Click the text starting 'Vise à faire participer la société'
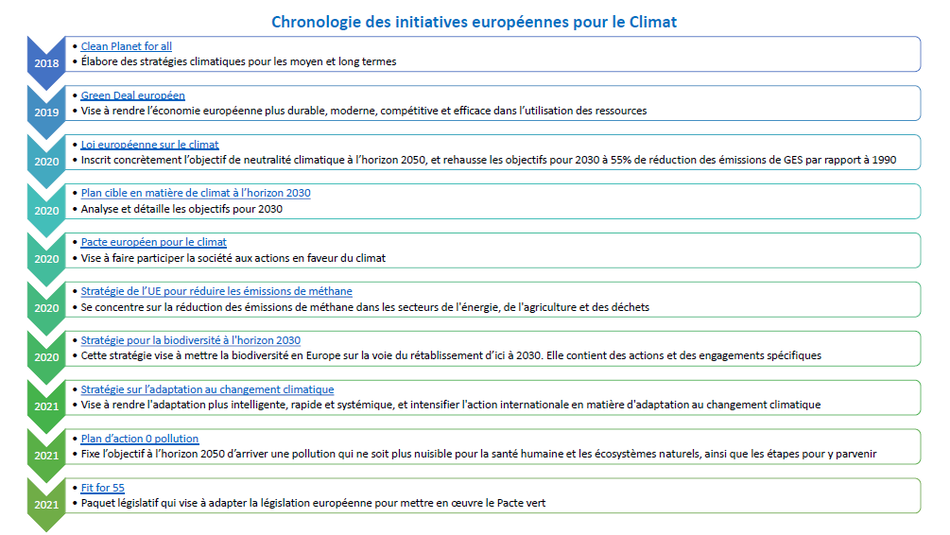The height and width of the screenshot is (535, 950). (x=233, y=258)
